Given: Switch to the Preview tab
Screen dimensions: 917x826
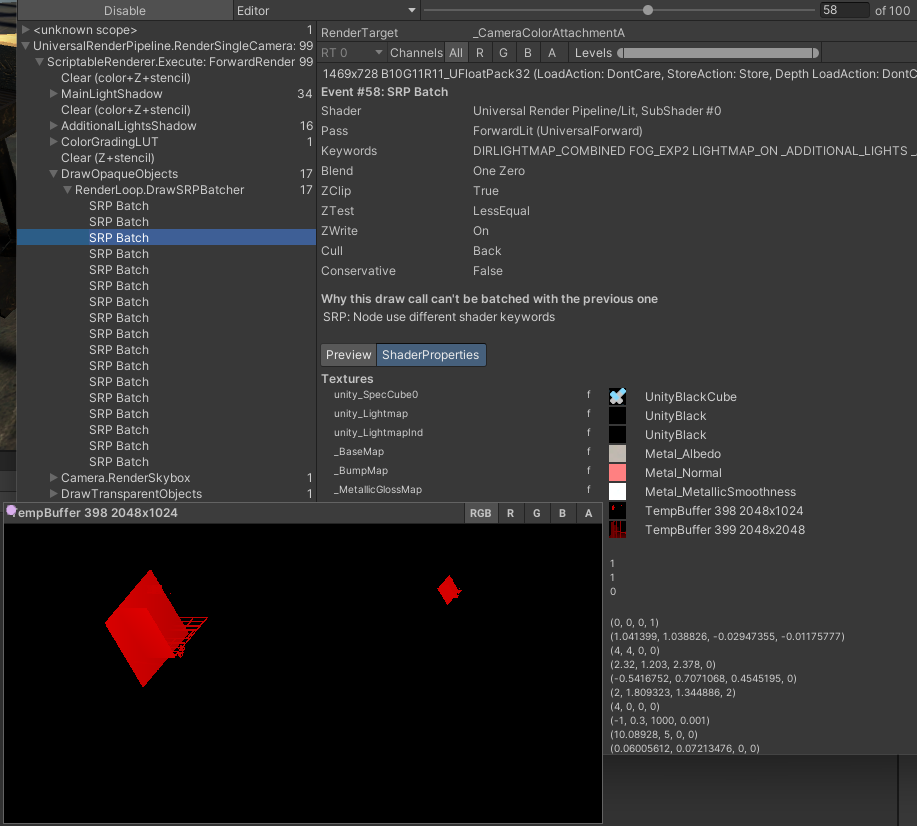Looking at the screenshot, I should (348, 354).
